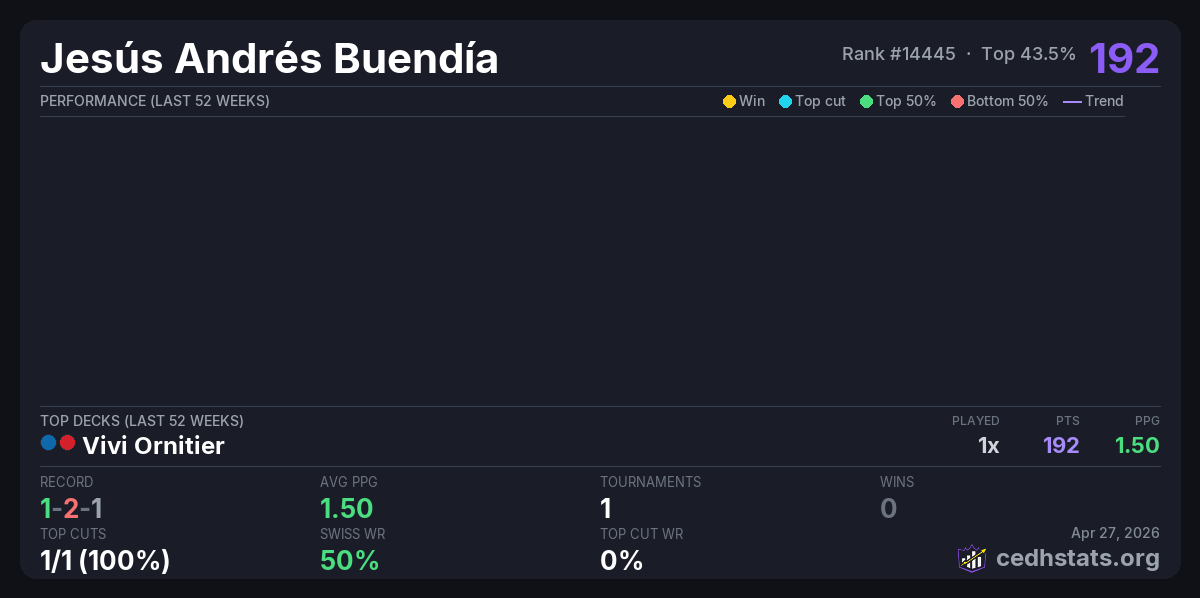1200x598 pixels.
Task: Toggle the yellow Win legend marker
Action: pyautogui.click(x=729, y=101)
